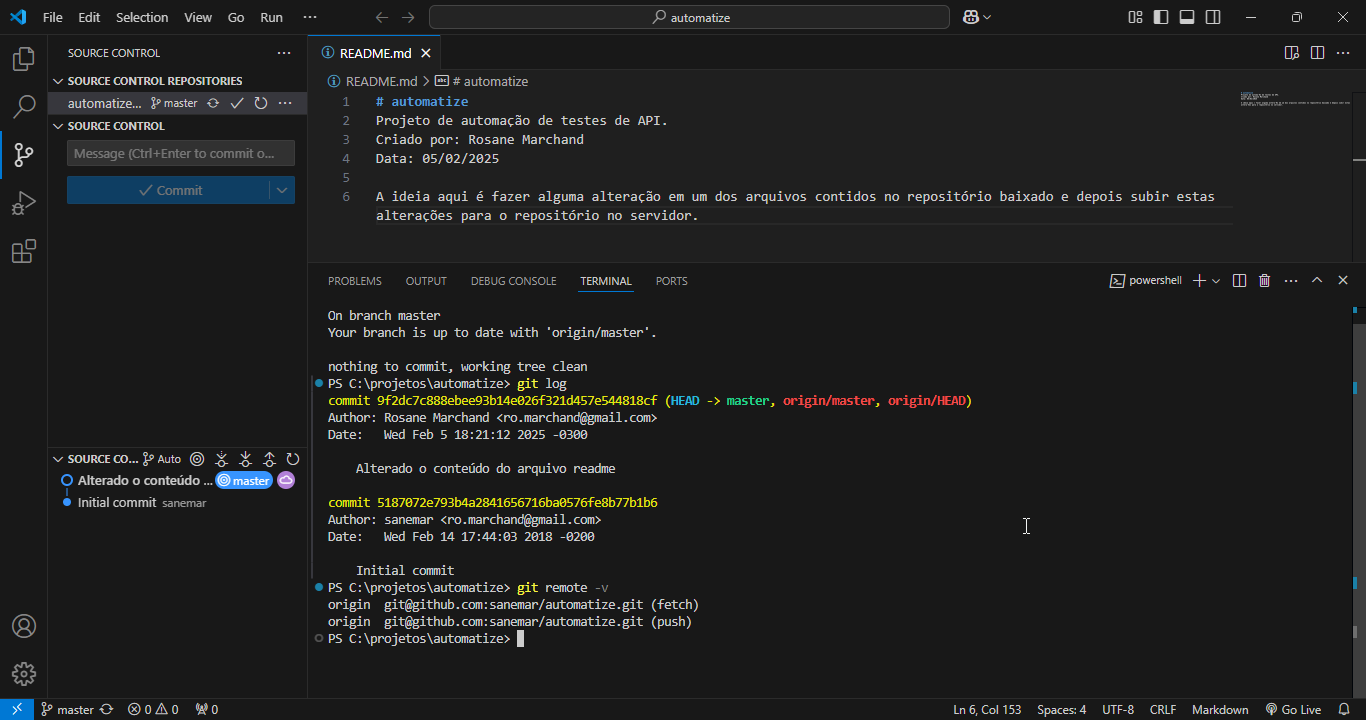
Task: Open the Commit button dropdown arrow
Action: (x=282, y=190)
